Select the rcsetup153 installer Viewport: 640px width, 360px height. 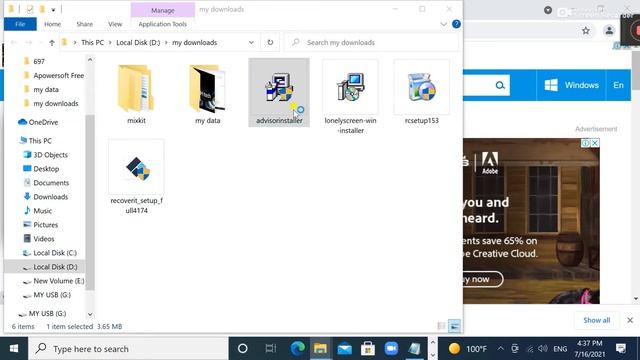(x=422, y=93)
